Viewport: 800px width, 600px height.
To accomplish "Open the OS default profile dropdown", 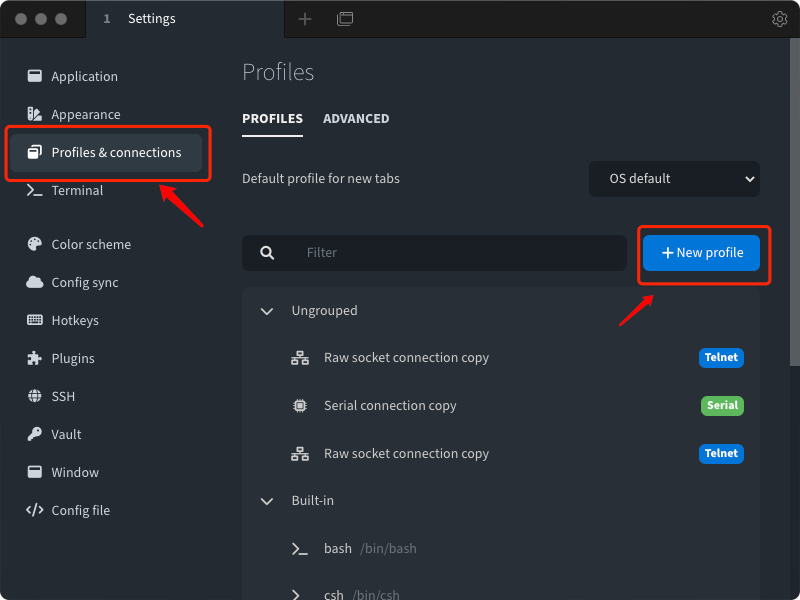I will (674, 179).
